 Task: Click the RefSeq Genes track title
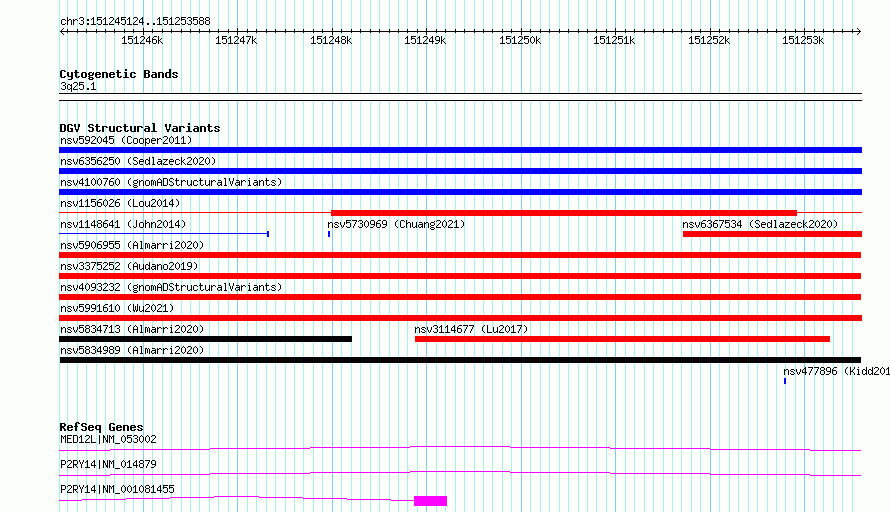102,427
